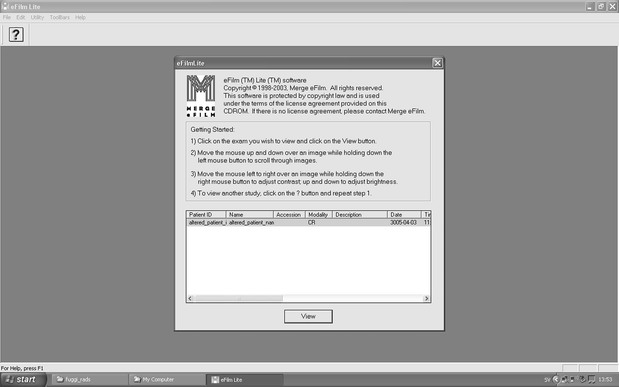Sort by Patient ID column header
The height and width of the screenshot is (387, 619).
click(x=206, y=214)
